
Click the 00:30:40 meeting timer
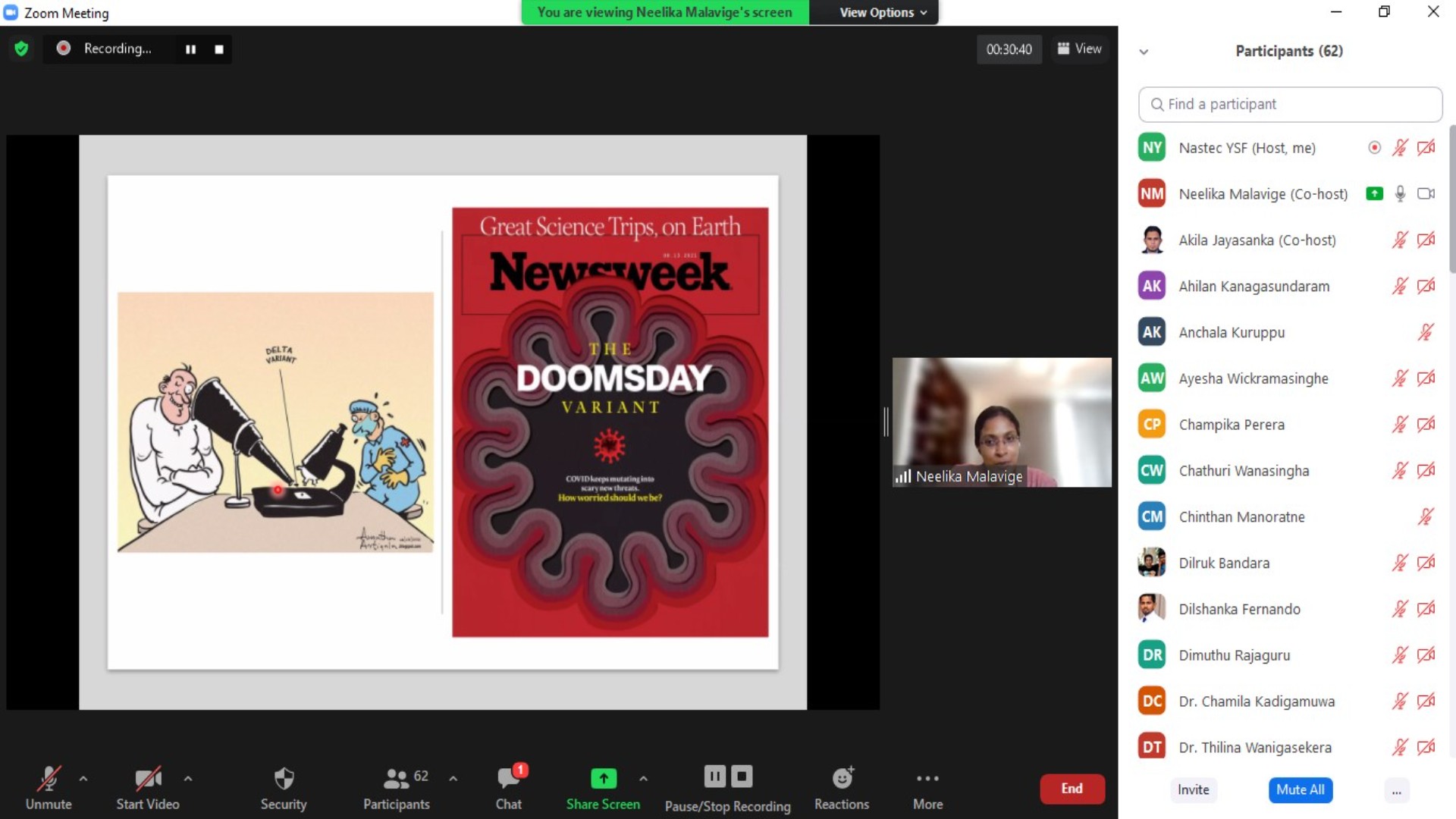coord(1009,49)
